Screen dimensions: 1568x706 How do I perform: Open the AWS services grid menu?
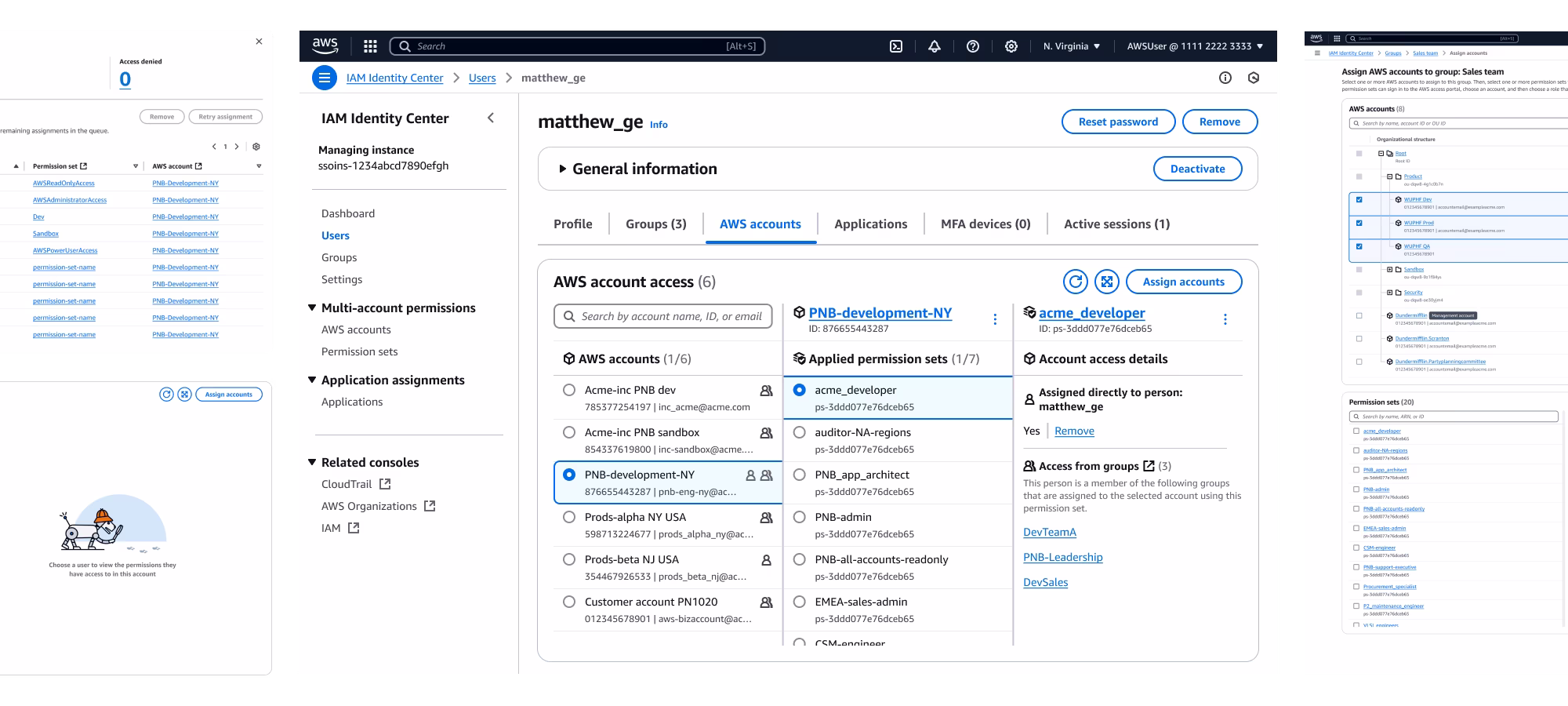370,46
